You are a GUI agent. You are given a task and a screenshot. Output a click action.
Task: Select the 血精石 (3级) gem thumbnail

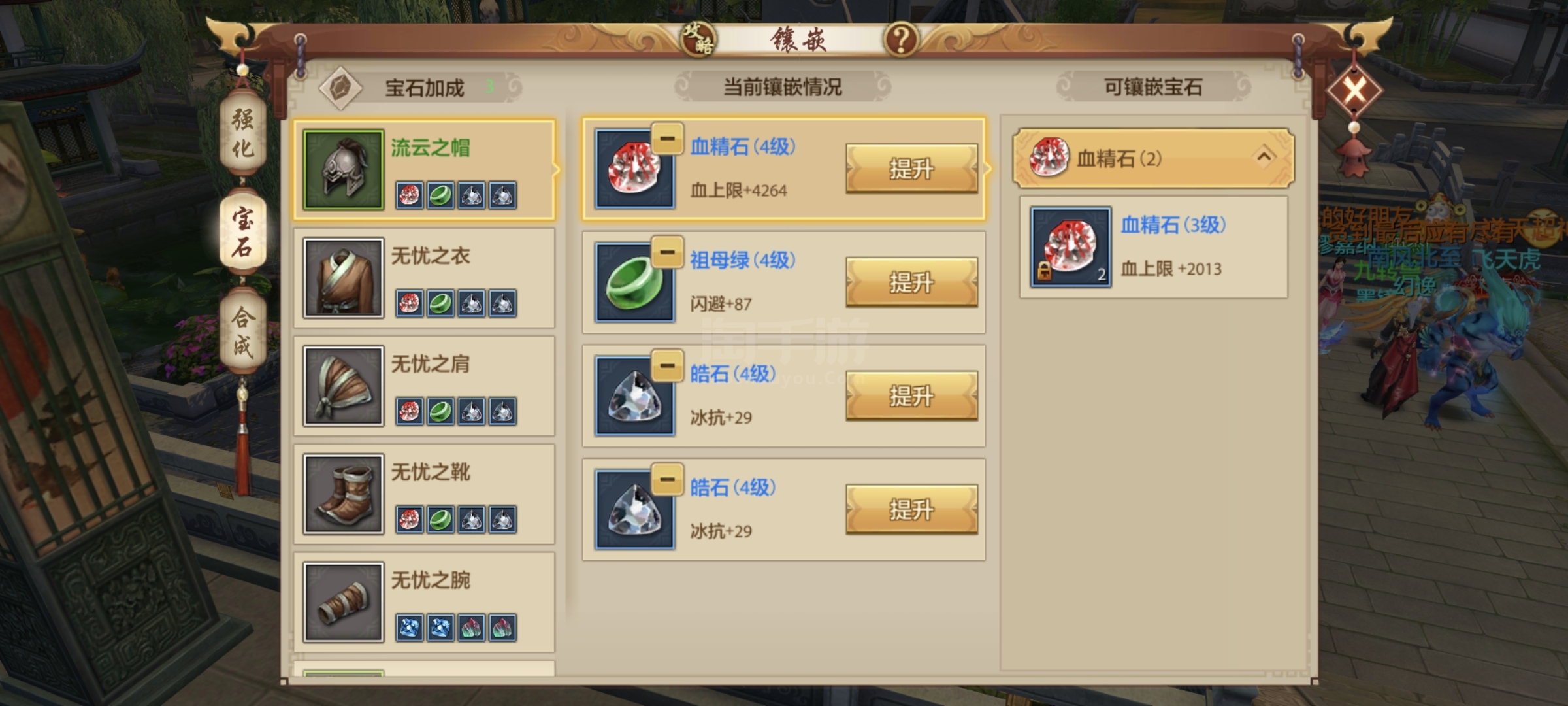pyautogui.click(x=1070, y=247)
